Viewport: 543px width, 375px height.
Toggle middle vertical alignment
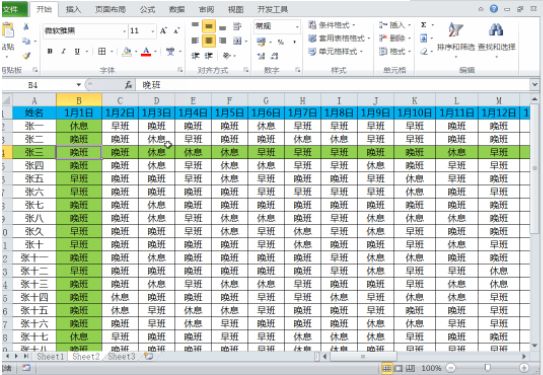click(x=209, y=26)
